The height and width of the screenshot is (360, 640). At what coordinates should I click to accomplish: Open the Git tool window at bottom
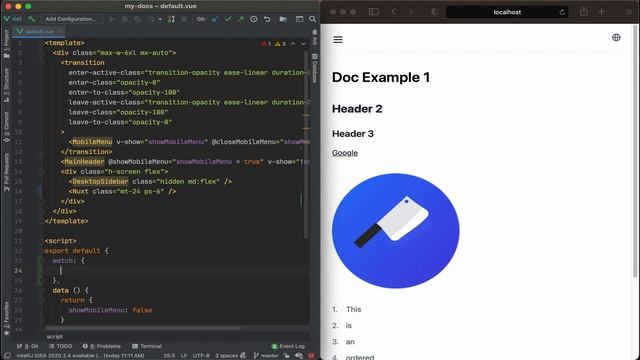click(28, 346)
